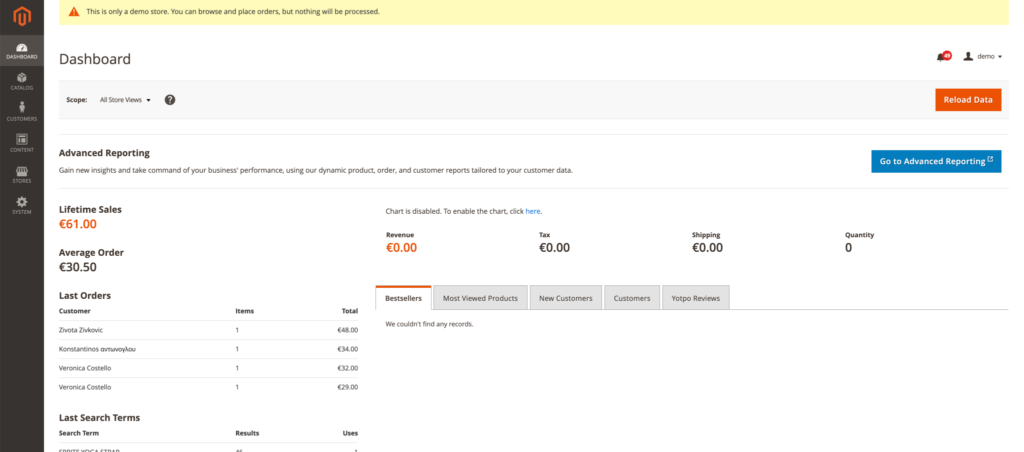Switch to the Bestsellers tab
1024x452 pixels.
coord(403,298)
